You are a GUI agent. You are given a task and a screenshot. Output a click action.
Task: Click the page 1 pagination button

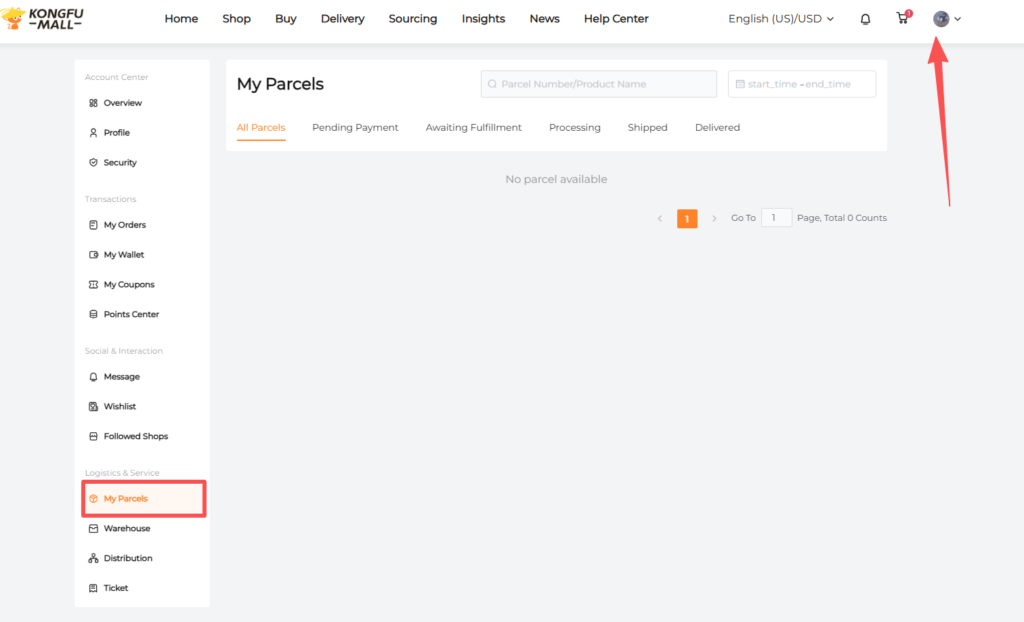click(687, 219)
